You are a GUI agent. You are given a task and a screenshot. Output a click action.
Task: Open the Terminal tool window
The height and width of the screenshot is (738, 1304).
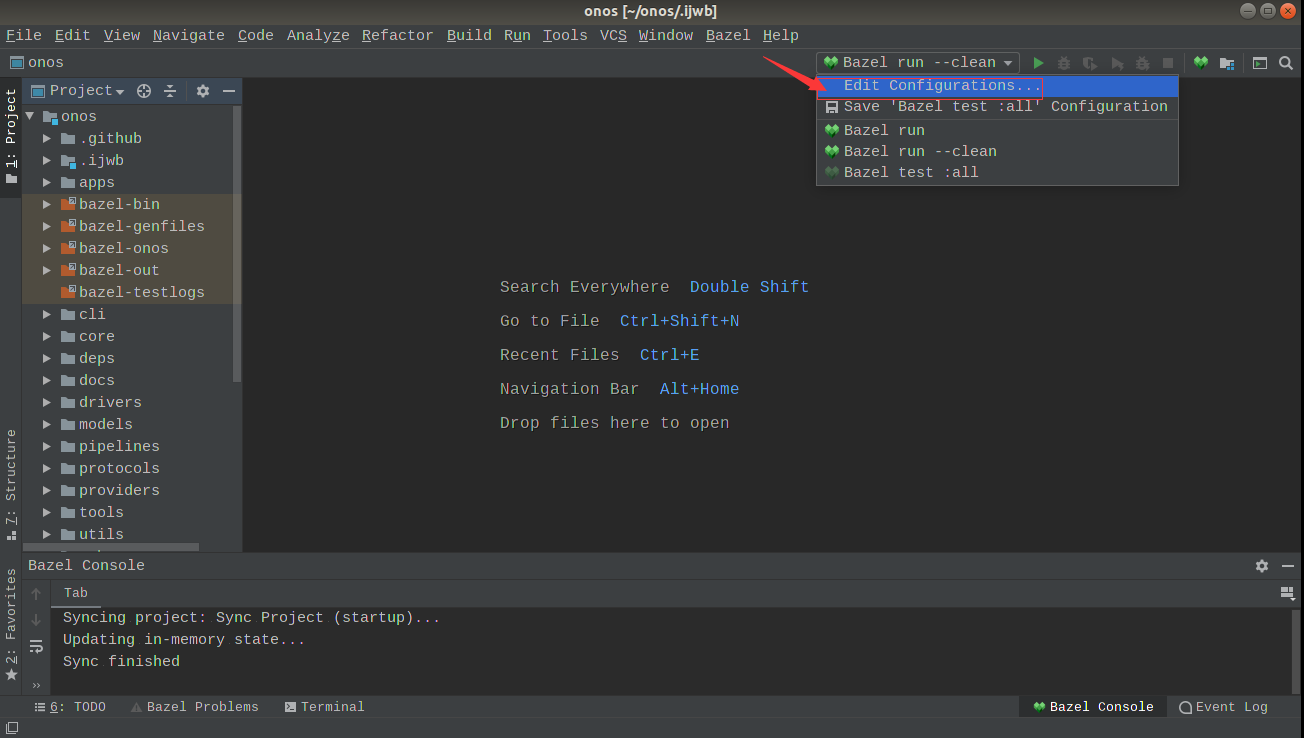click(324, 707)
